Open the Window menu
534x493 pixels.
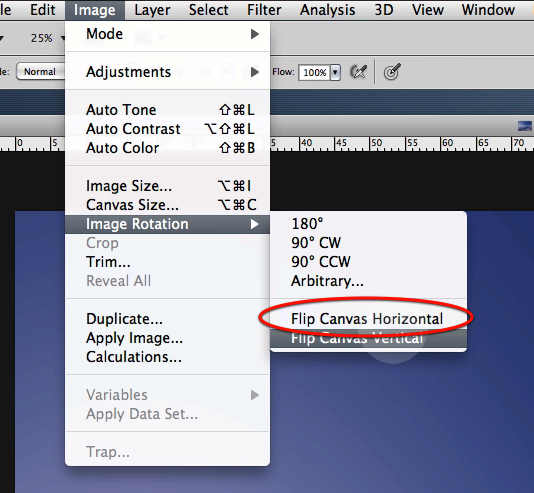click(488, 10)
